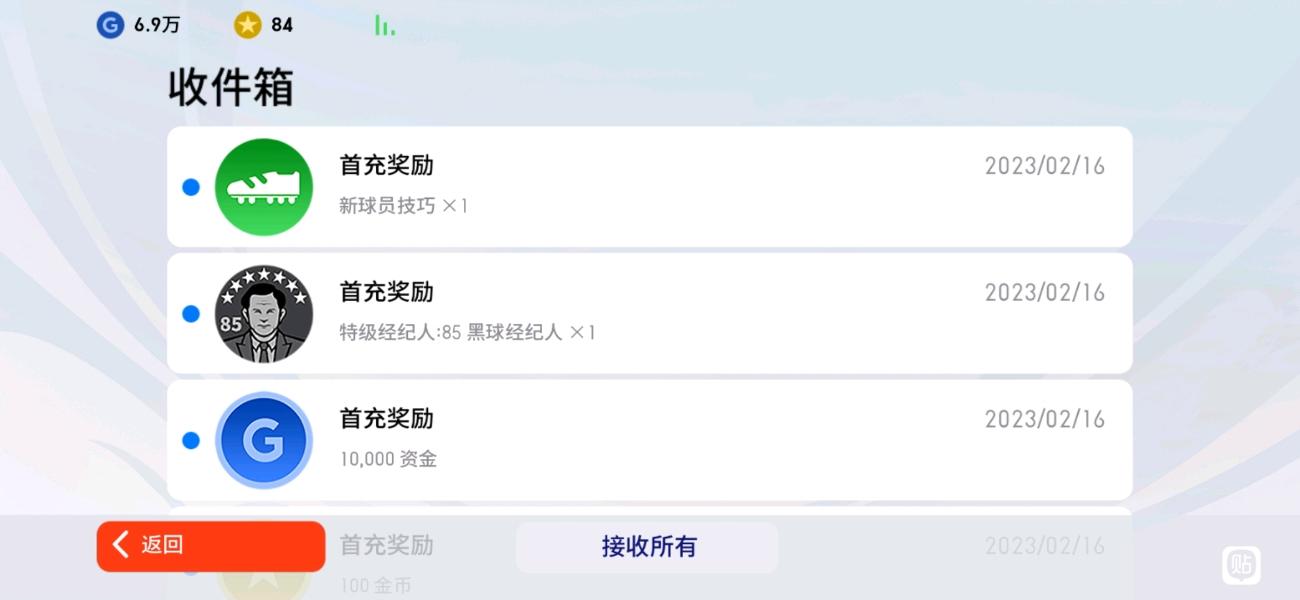Open the 10,000 资金 reward message
The image size is (1300, 600).
point(650,441)
